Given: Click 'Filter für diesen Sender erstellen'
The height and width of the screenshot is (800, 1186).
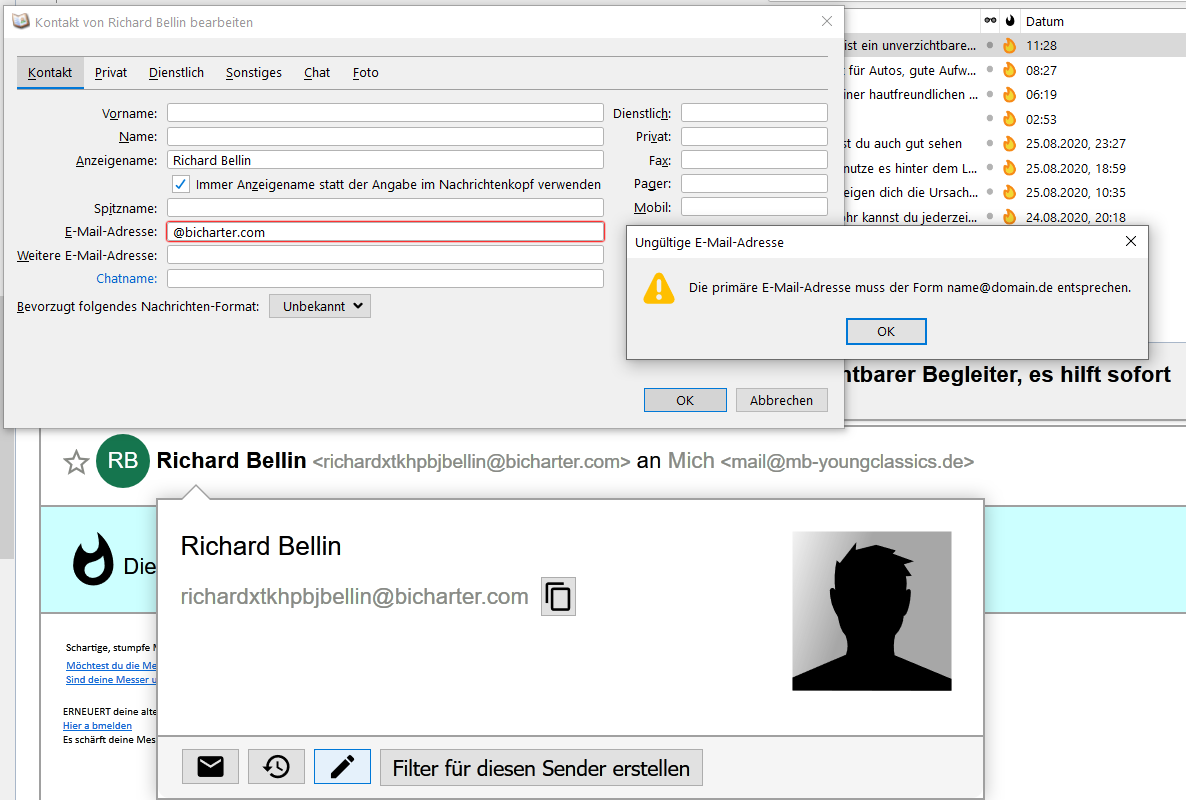Looking at the screenshot, I should [541, 767].
